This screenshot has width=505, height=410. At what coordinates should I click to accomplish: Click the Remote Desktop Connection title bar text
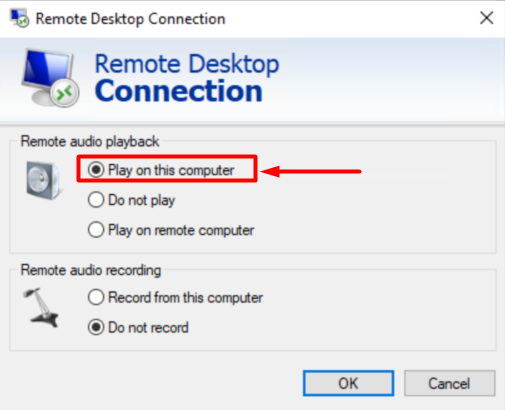pyautogui.click(x=130, y=19)
